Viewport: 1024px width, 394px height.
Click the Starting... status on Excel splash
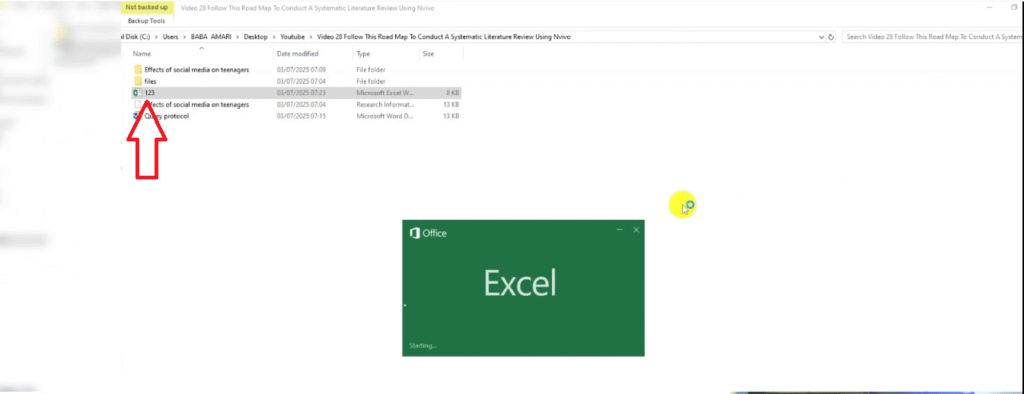(423, 345)
